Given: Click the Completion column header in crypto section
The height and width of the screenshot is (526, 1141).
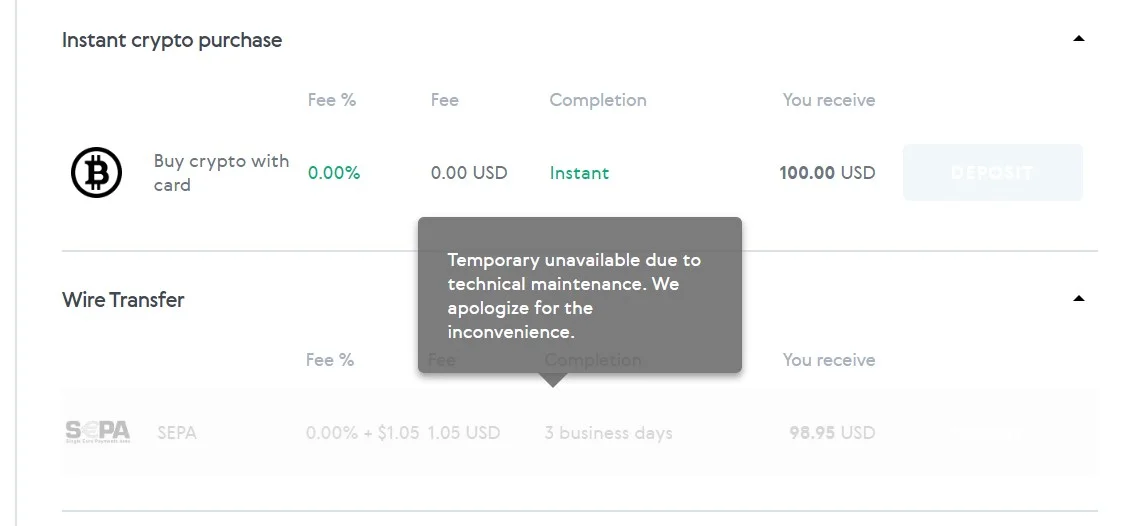Looking at the screenshot, I should [598, 100].
